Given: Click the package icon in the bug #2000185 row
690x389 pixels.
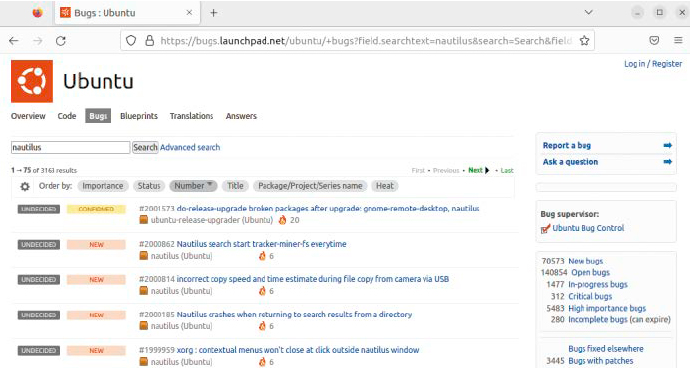Looking at the screenshot, I should [x=143, y=326].
